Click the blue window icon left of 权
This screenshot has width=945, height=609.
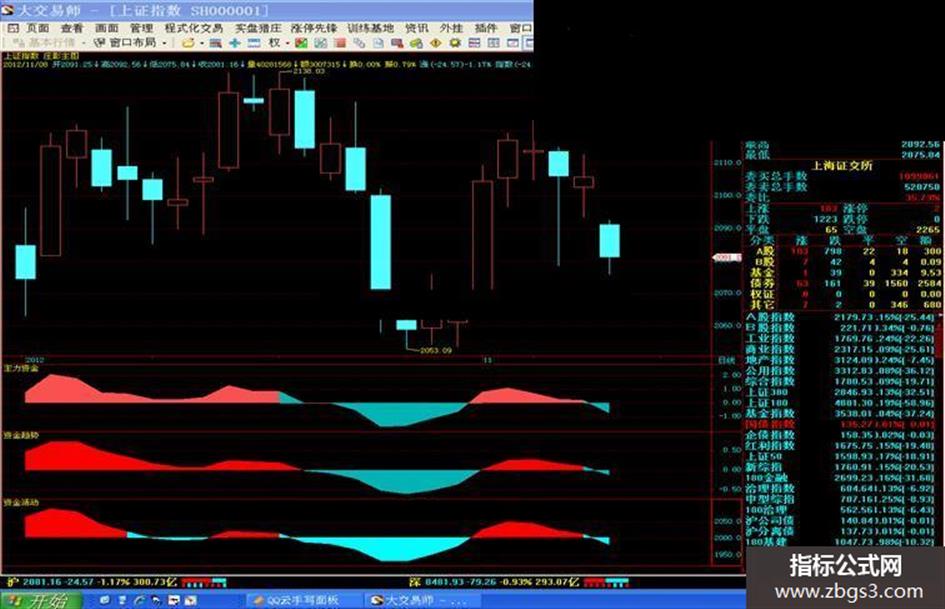[254, 43]
